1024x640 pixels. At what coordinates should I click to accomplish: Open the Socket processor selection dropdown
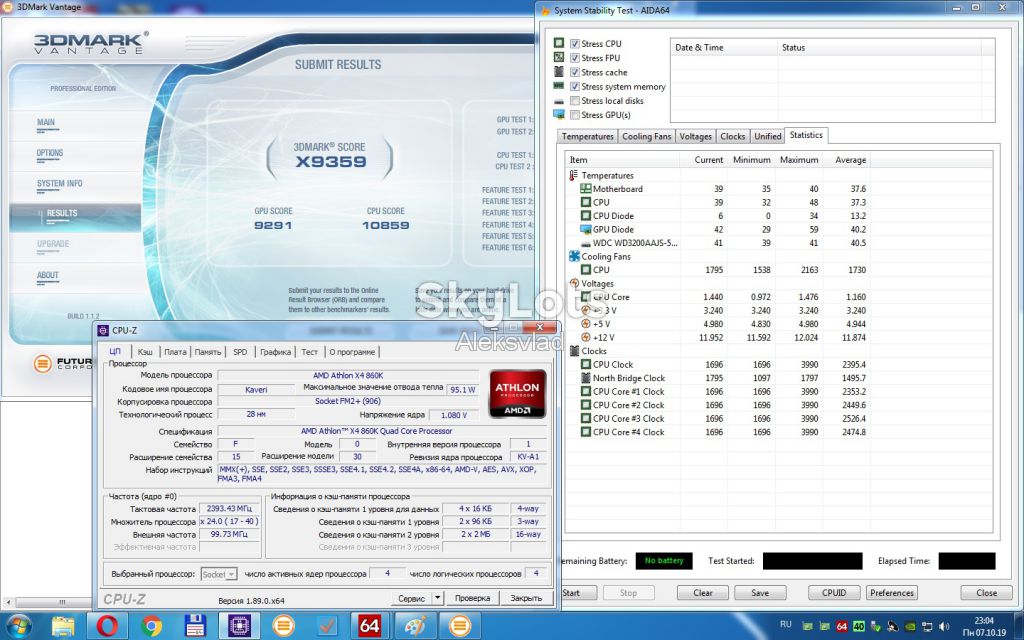tap(219, 574)
